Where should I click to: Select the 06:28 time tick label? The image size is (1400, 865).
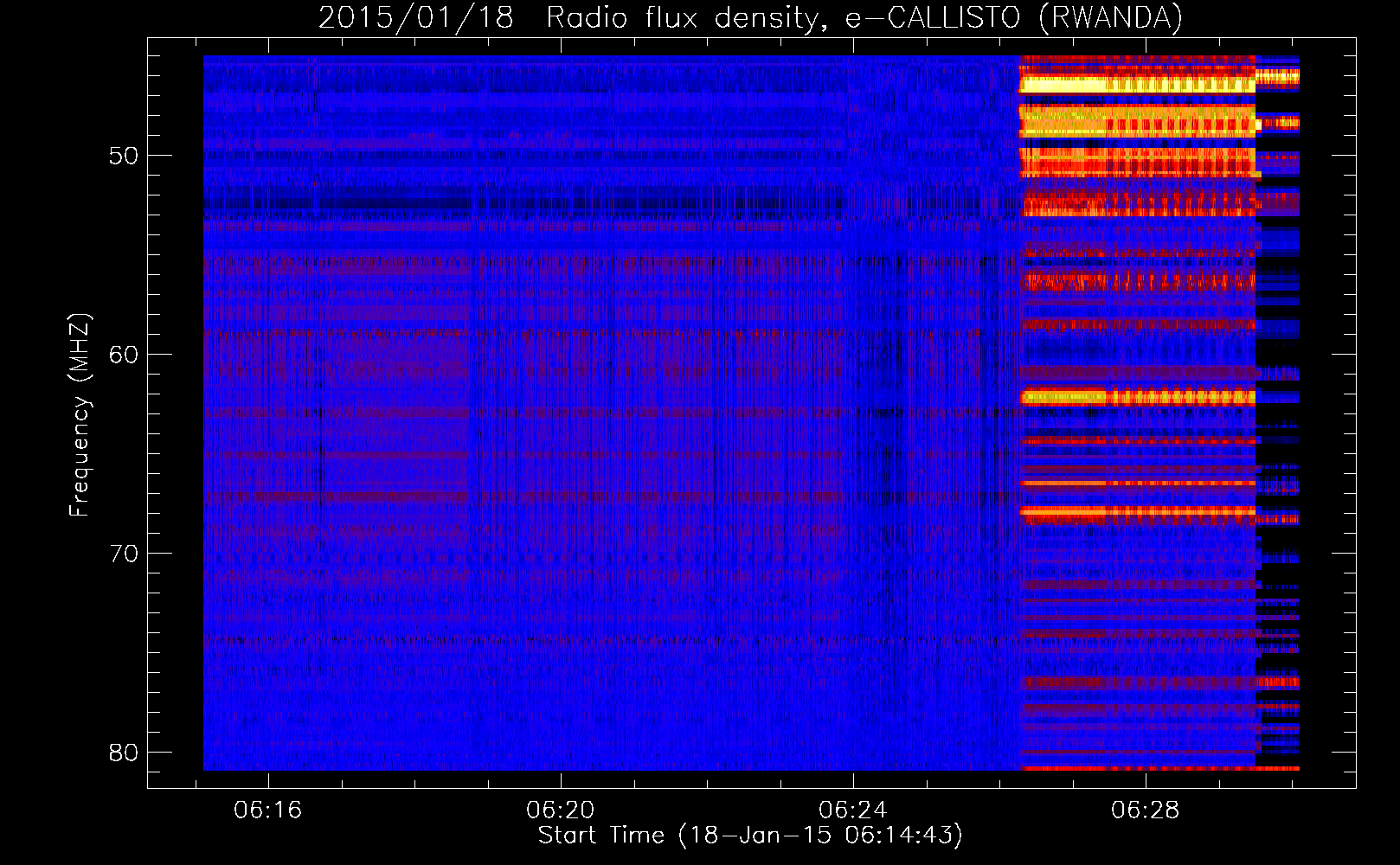coord(1146,810)
